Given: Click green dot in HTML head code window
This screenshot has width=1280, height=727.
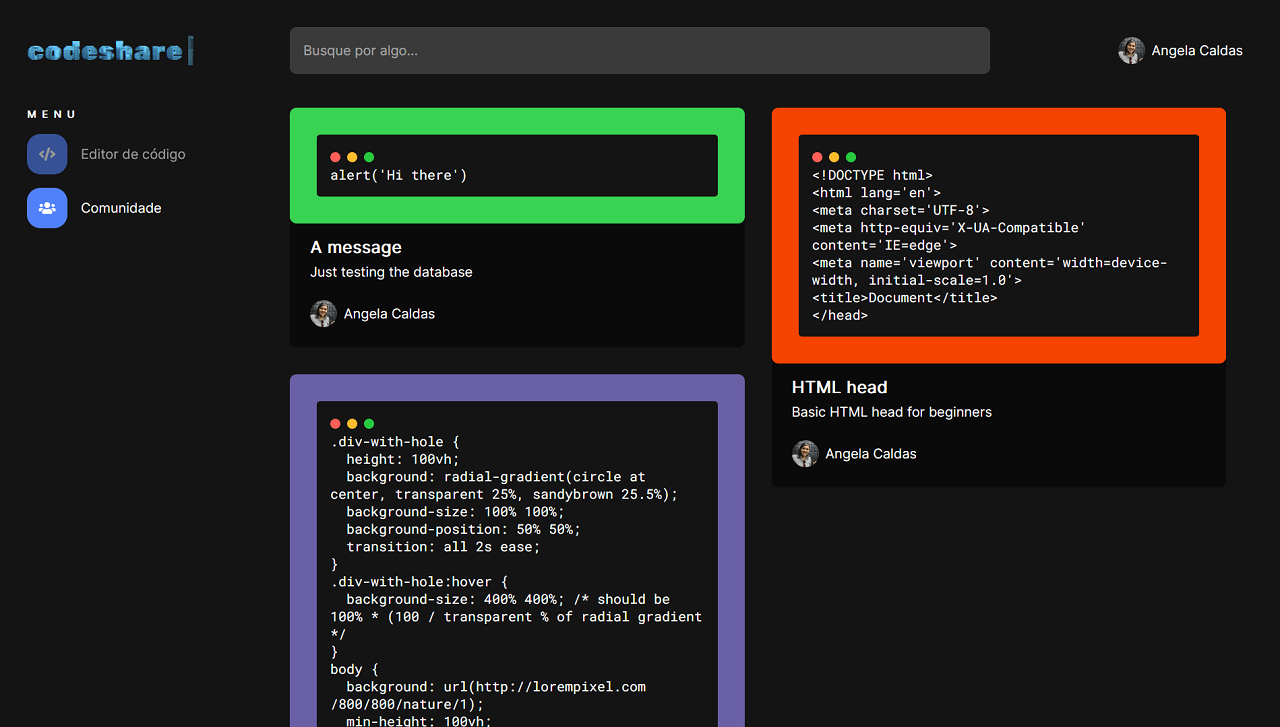Looking at the screenshot, I should coord(851,157).
